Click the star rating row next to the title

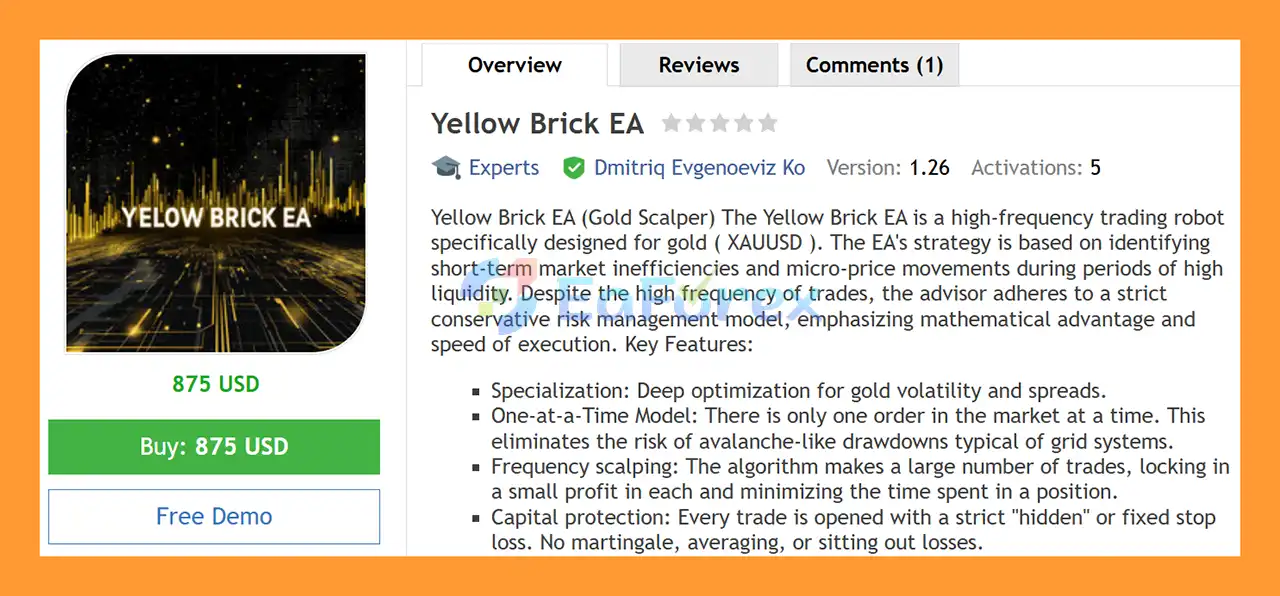click(720, 122)
